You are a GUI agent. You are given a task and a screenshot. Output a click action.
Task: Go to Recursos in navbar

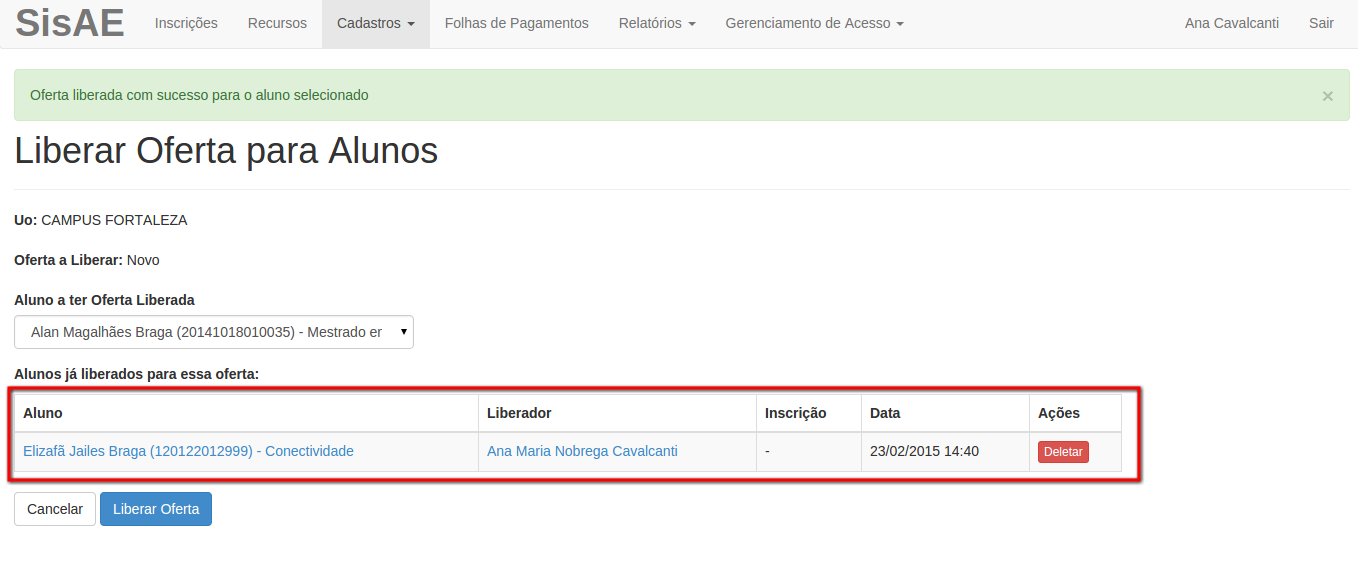pos(277,23)
